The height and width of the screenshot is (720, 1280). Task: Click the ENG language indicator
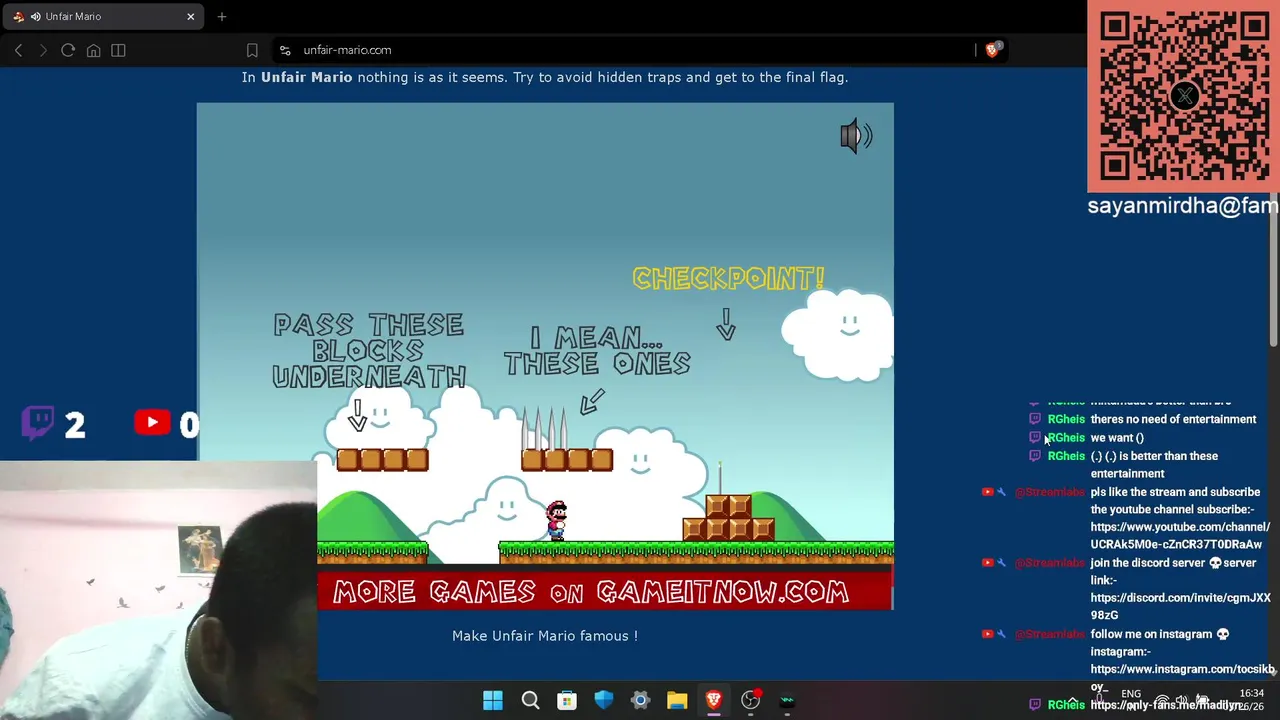pyautogui.click(x=1131, y=693)
